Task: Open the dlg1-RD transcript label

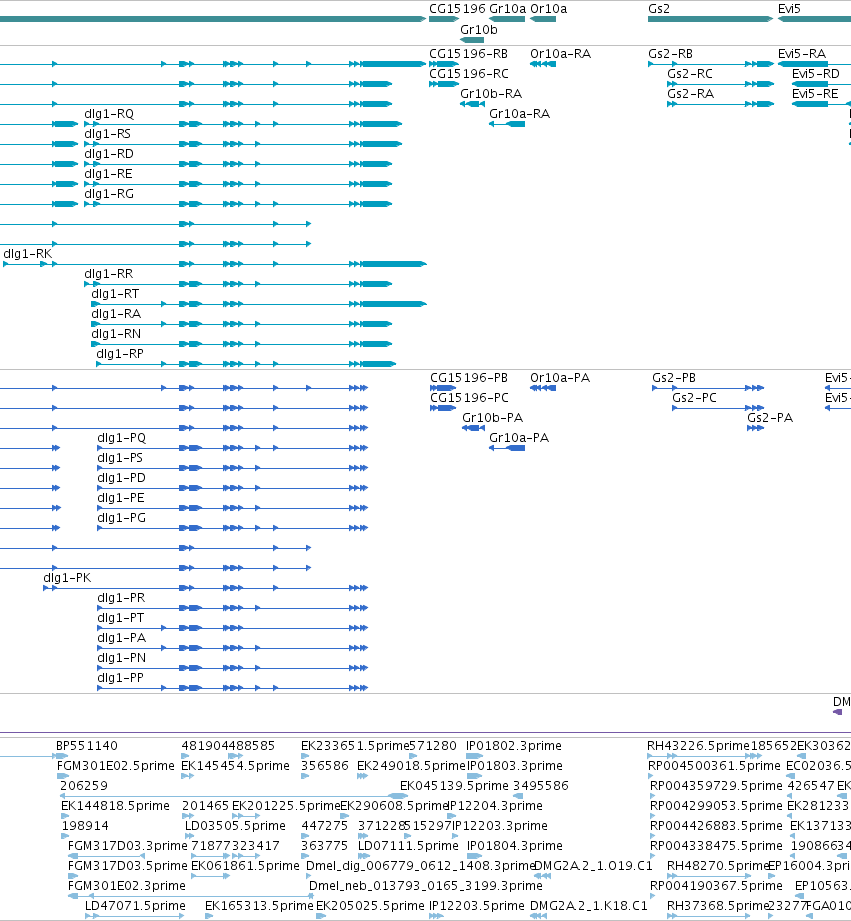Action: (109, 154)
